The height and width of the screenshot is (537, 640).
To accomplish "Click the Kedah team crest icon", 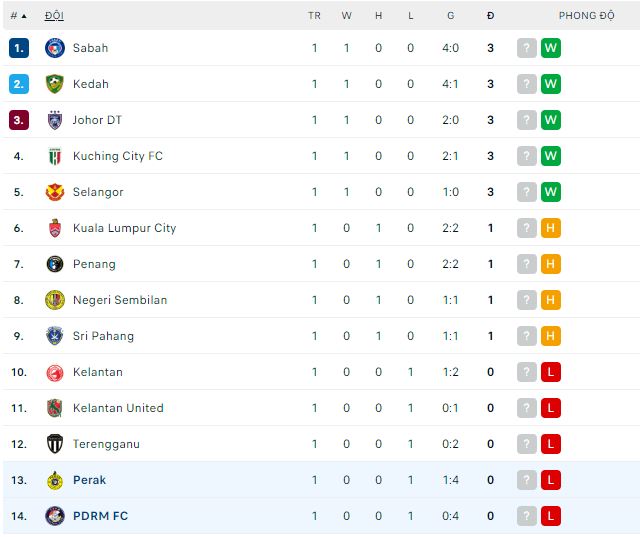I will coord(55,84).
